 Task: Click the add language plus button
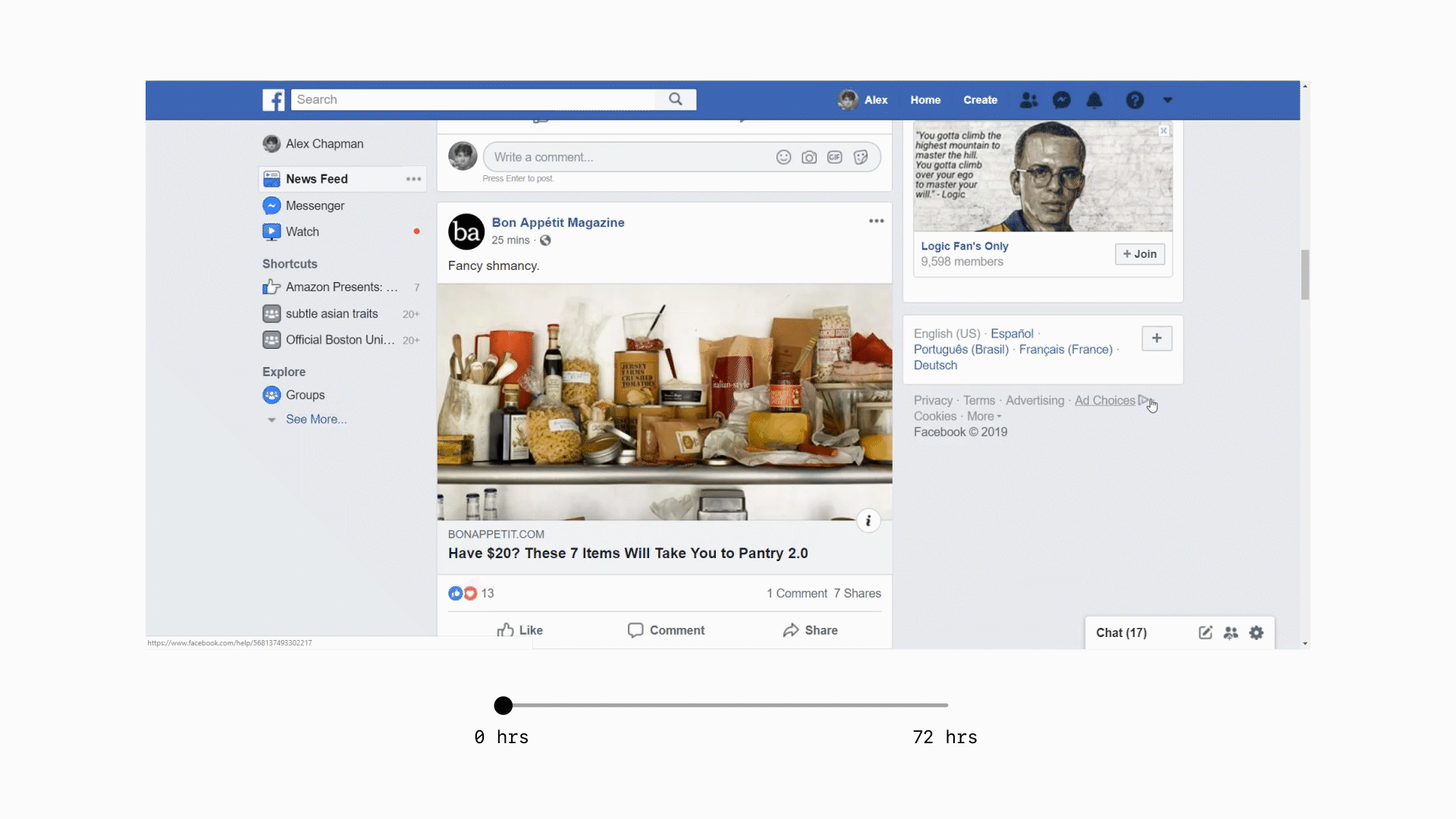1156,338
